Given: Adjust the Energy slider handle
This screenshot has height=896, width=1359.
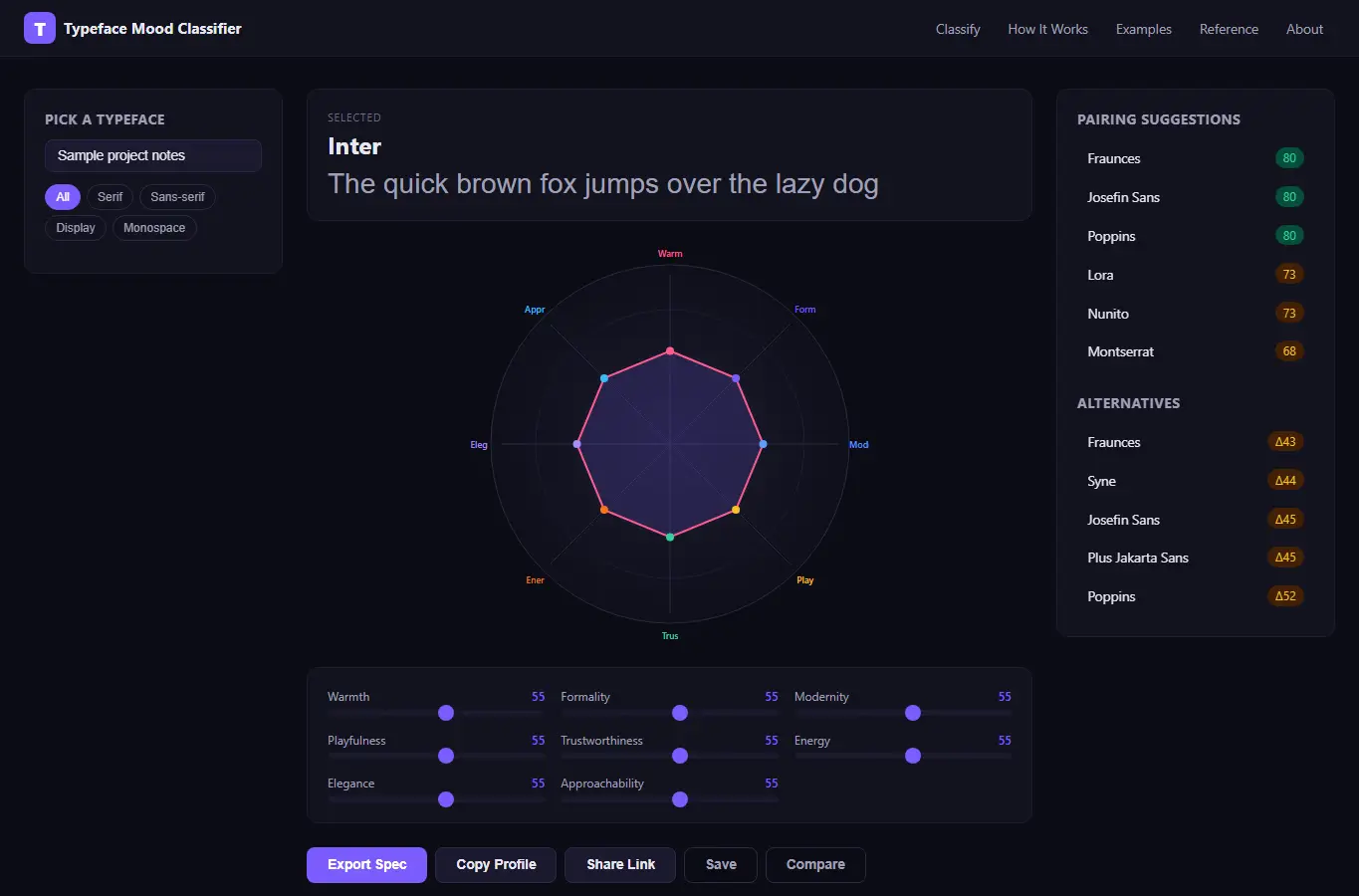Looking at the screenshot, I should 913,756.
